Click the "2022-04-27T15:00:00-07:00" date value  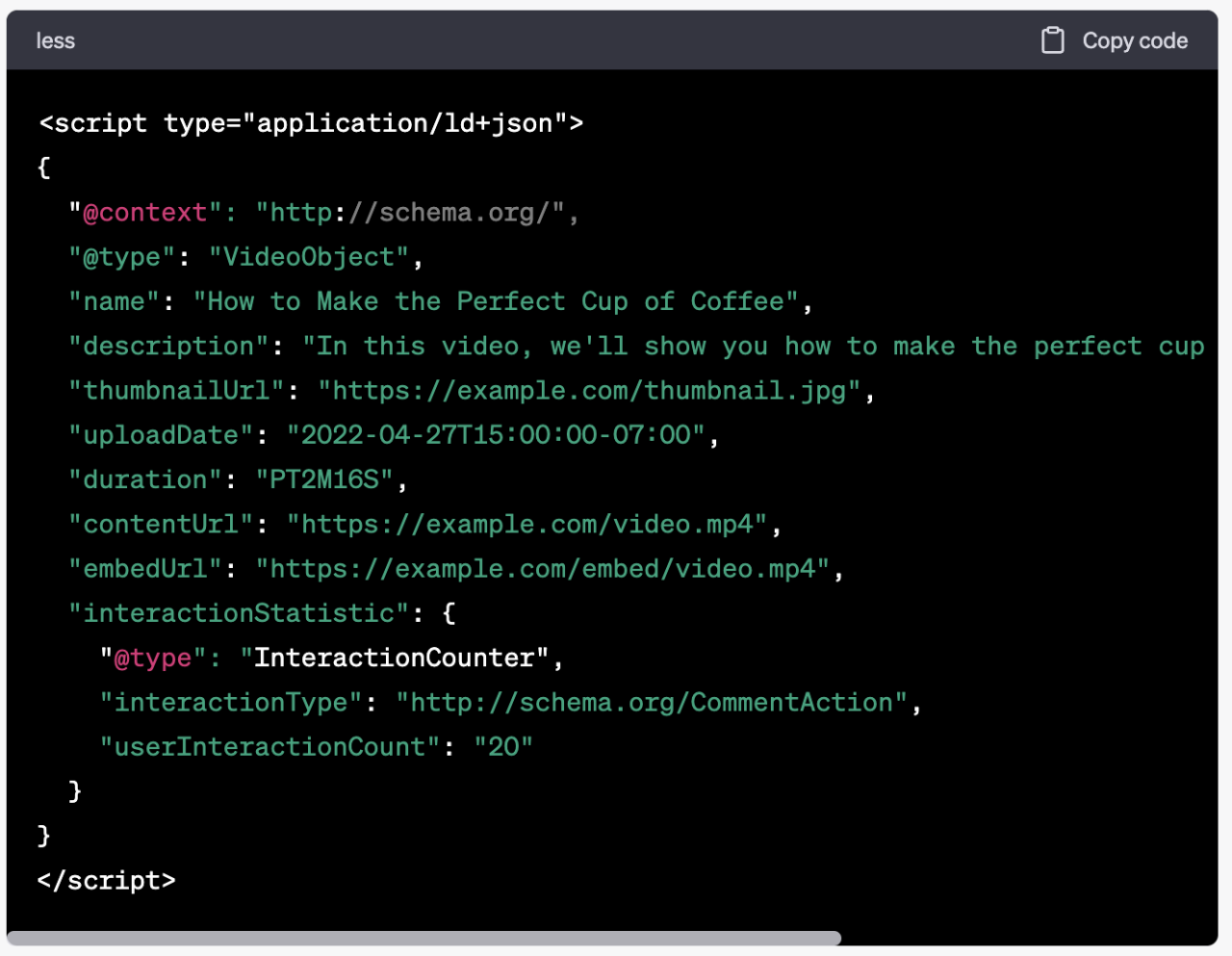coord(496,435)
